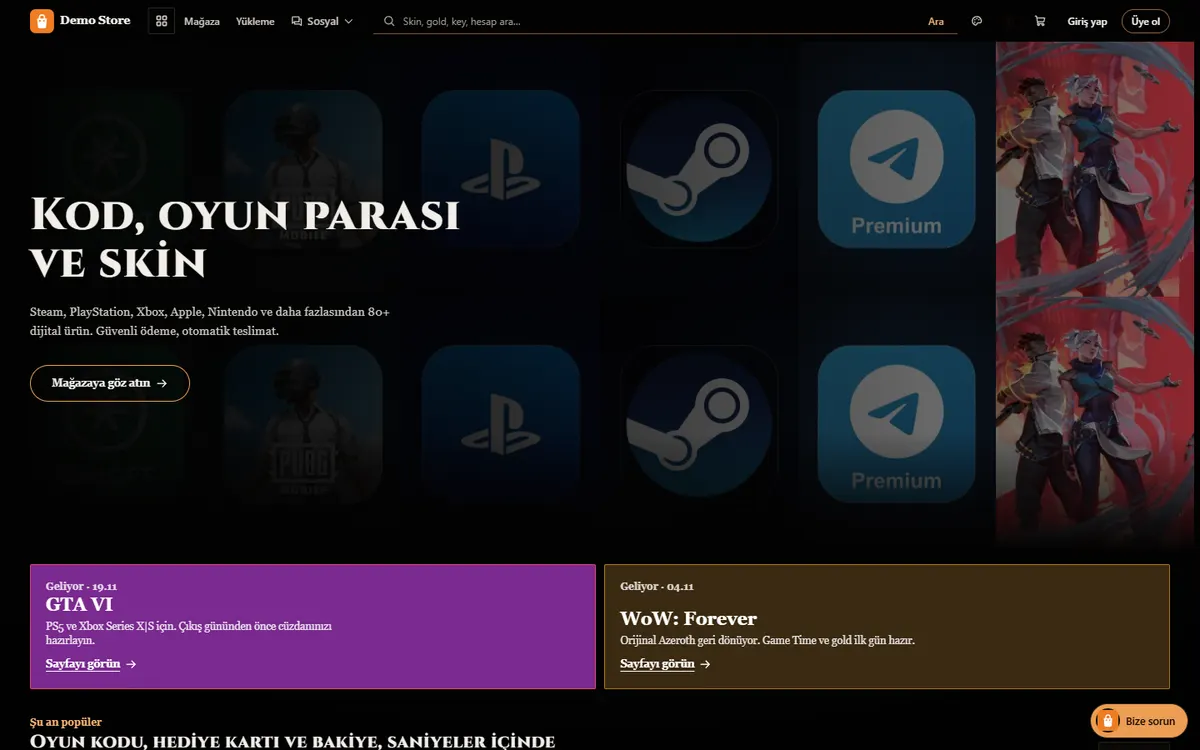Click the Mağazaya göz atın button
Viewport: 1200px width, 750px height.
point(110,383)
